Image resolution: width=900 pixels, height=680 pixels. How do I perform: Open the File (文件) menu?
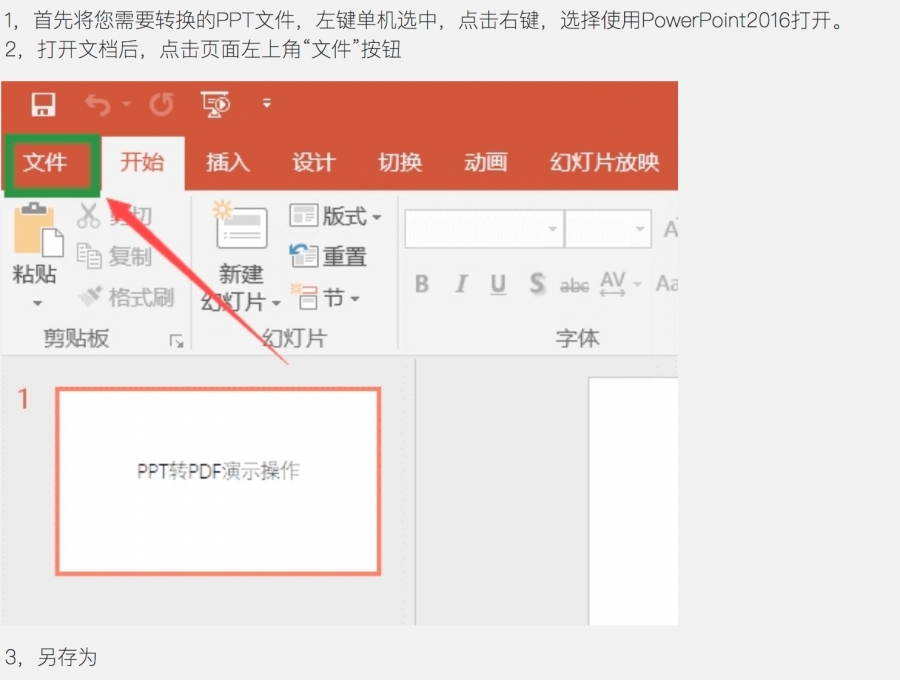tap(46, 163)
